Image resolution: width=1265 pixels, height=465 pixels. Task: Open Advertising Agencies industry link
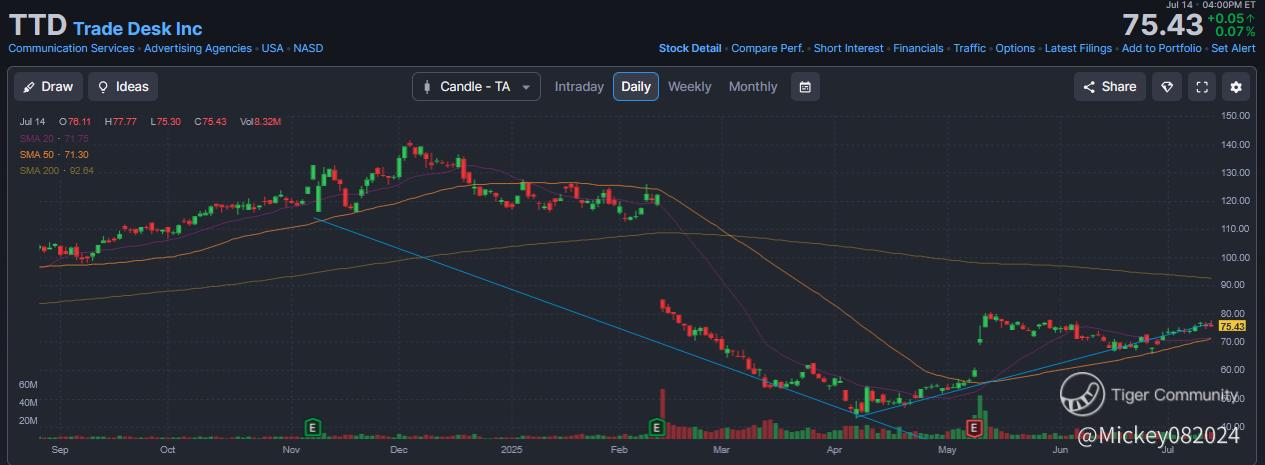pos(199,48)
